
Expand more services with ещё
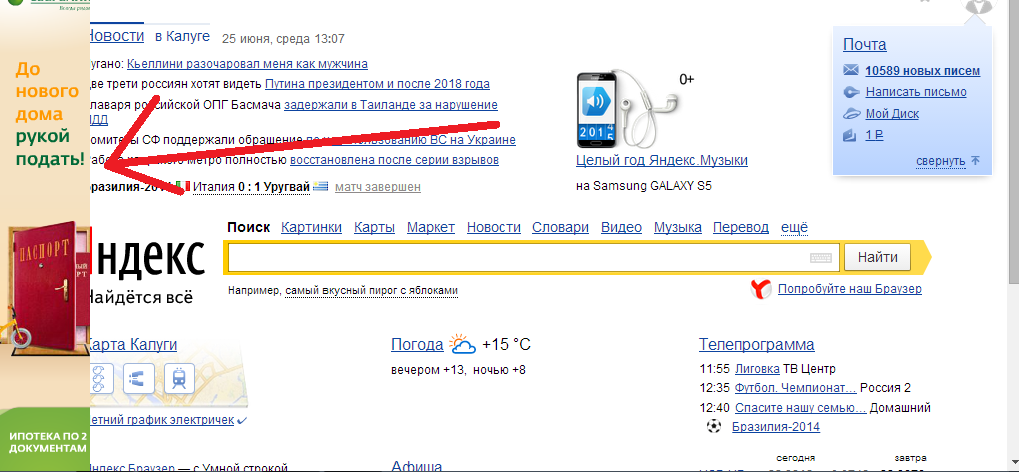pyautogui.click(x=794, y=227)
